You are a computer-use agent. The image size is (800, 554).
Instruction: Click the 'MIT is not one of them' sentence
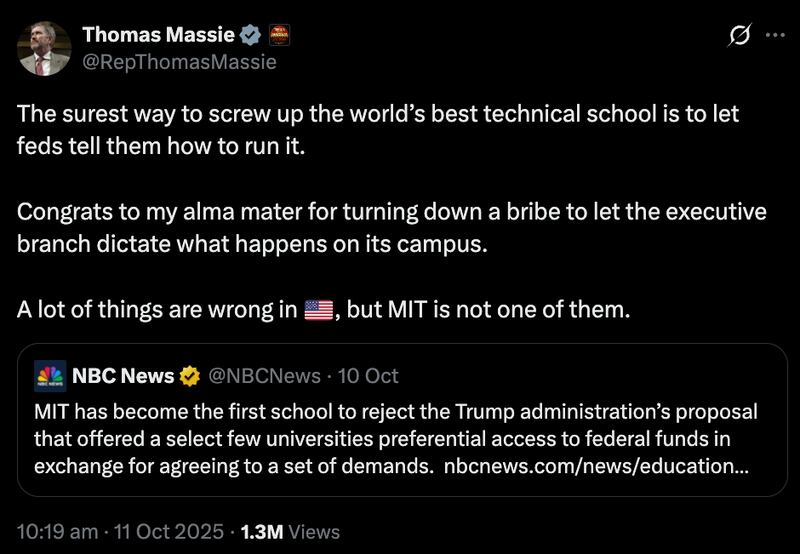coord(490,309)
